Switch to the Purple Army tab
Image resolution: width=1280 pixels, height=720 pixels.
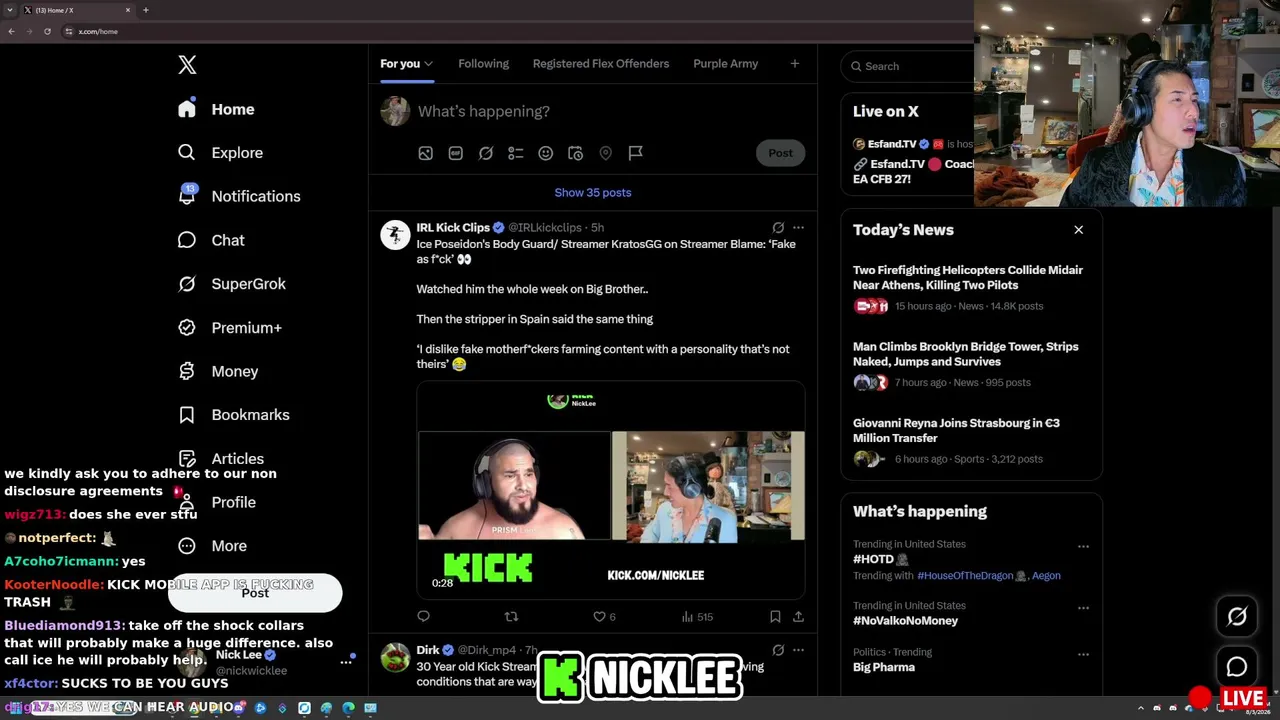[725, 64]
